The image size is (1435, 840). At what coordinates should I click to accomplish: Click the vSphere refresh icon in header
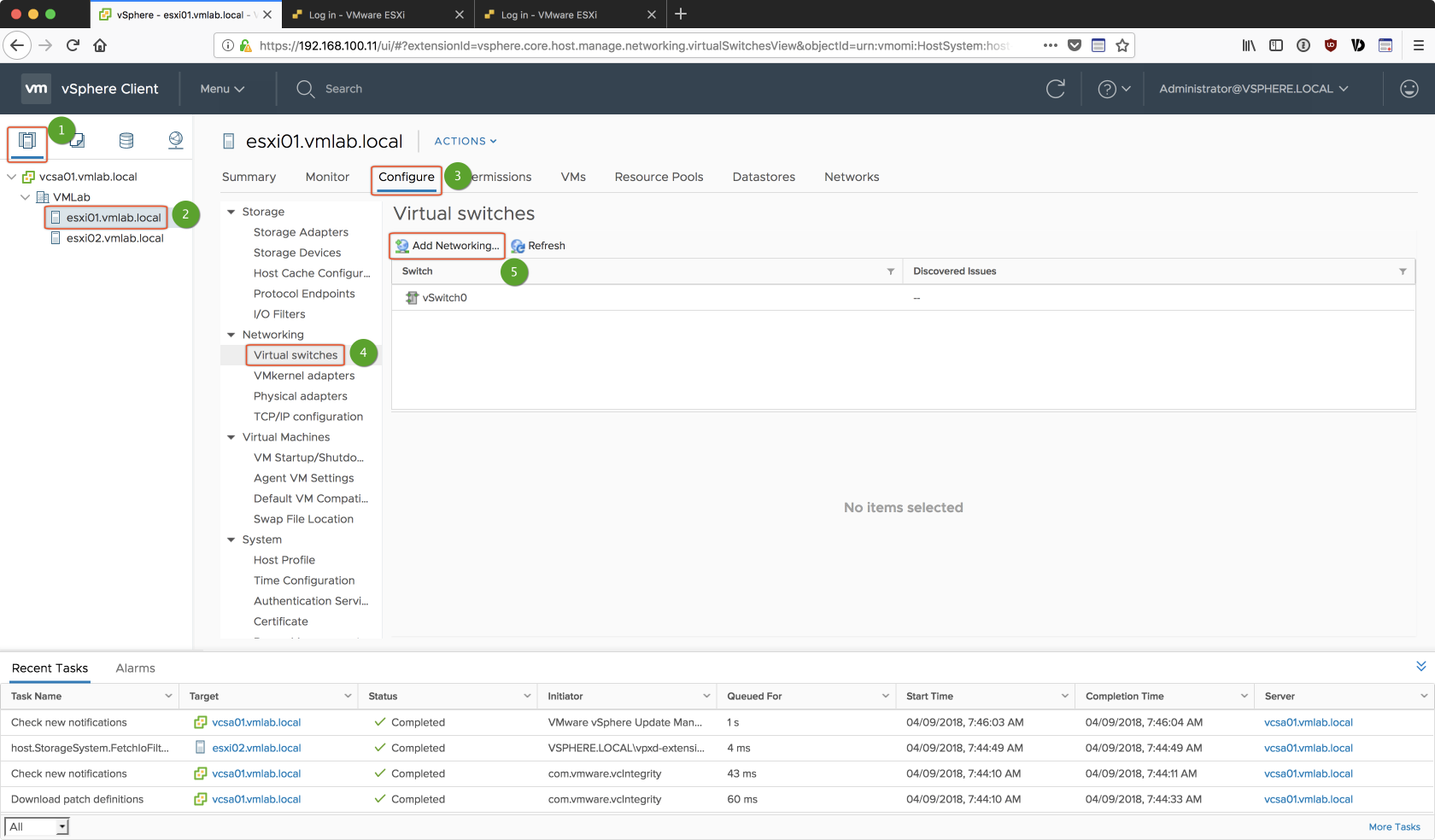tap(1056, 89)
